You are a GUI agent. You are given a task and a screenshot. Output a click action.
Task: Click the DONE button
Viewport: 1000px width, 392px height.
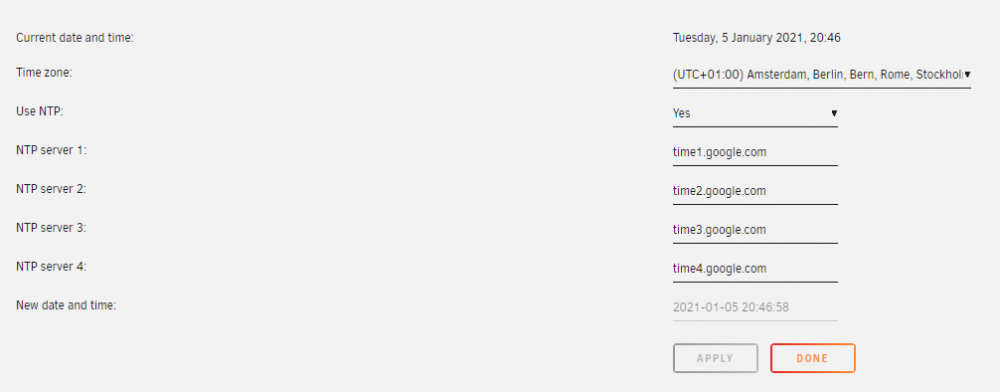812,358
